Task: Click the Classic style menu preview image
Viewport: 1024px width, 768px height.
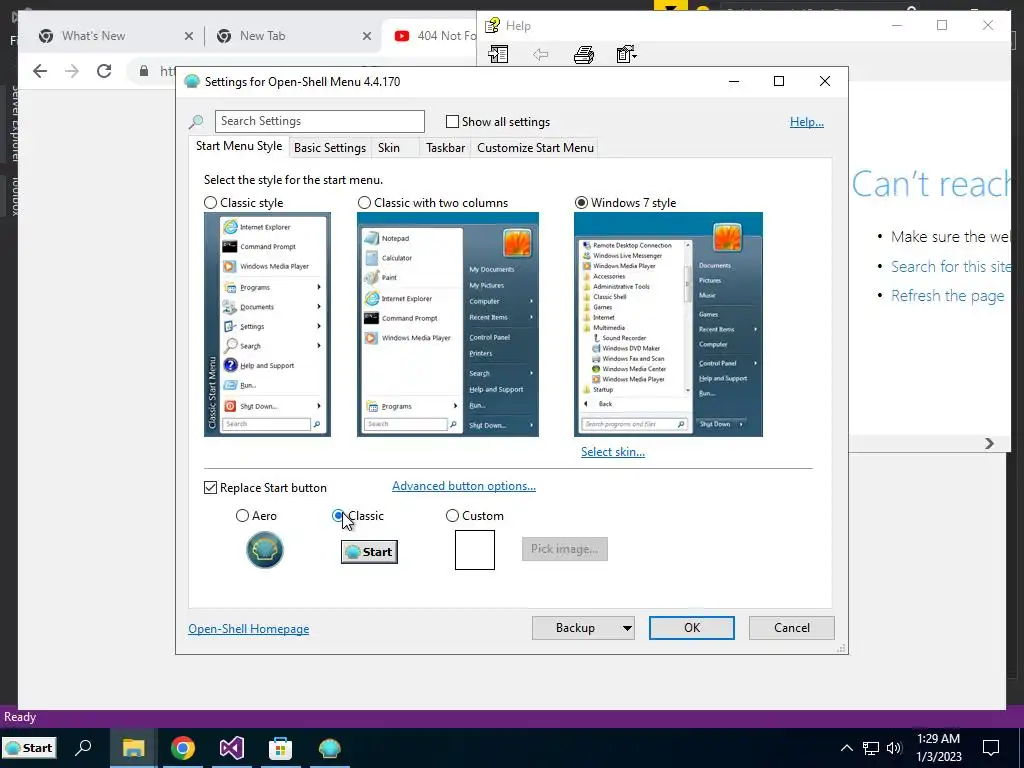Action: [267, 325]
